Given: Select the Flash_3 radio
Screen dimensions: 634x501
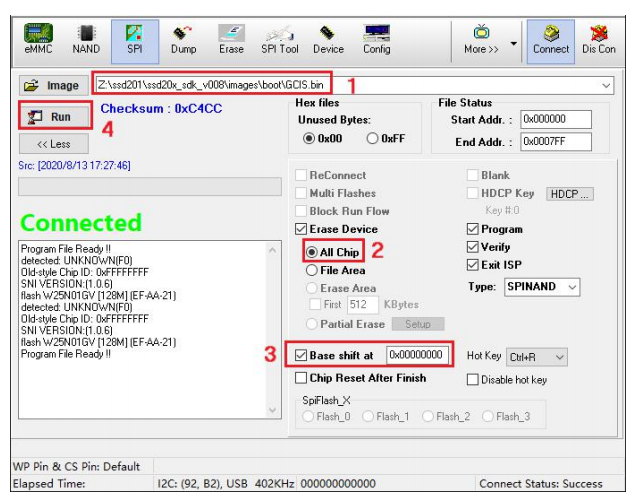Looking at the screenshot, I should 488,416.
